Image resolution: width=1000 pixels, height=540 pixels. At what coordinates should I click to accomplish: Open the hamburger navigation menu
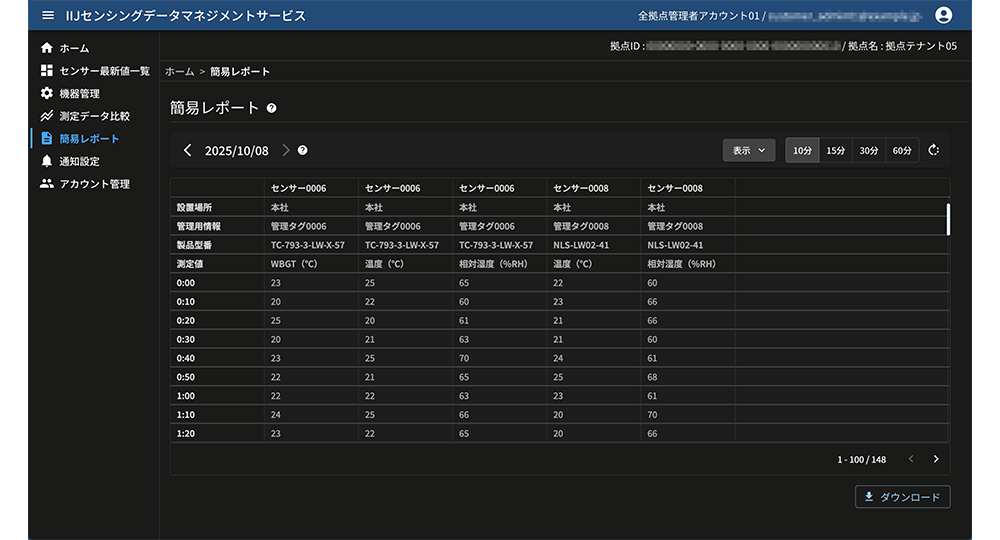[x=48, y=15]
